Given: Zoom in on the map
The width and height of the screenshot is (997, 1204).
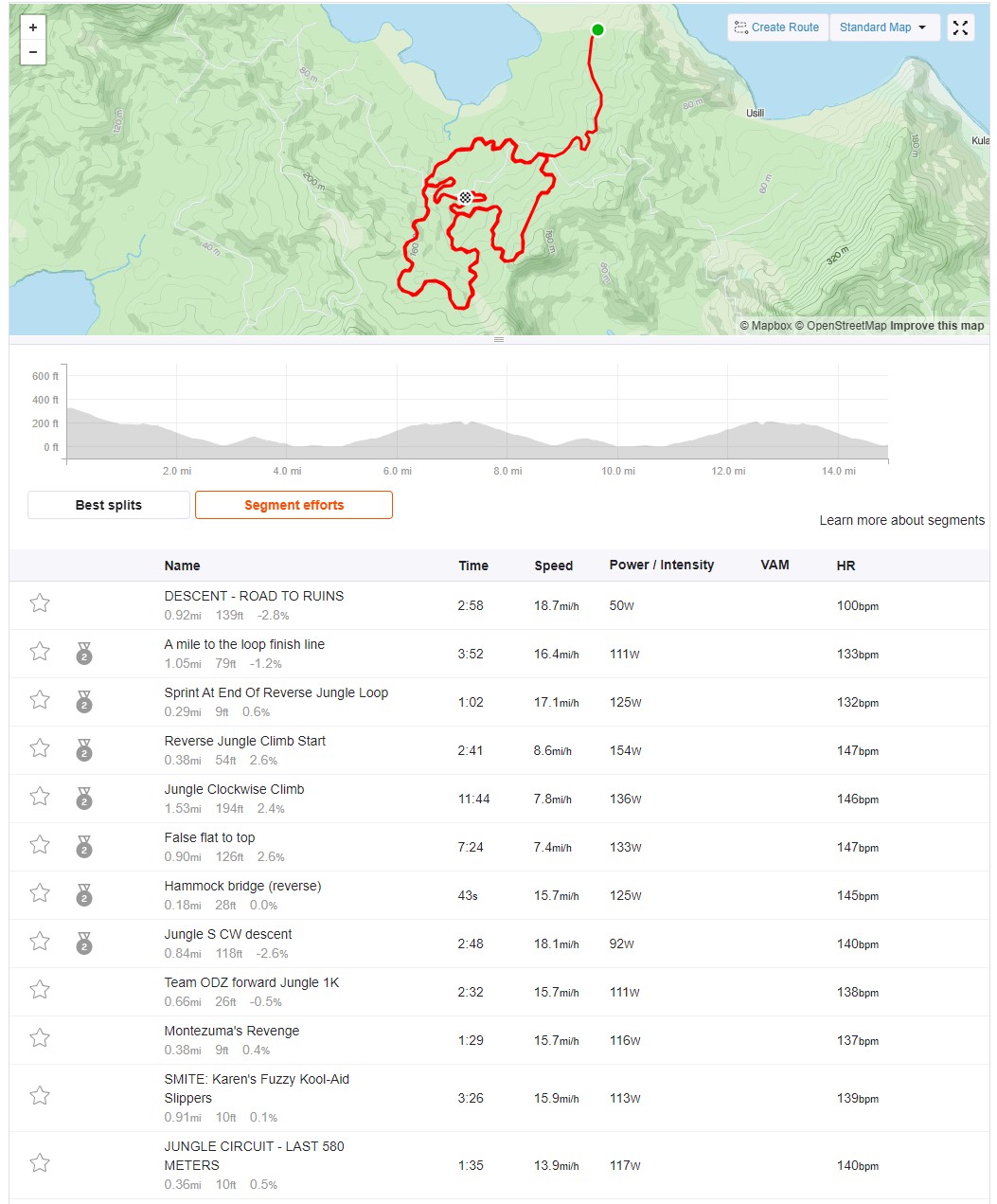Looking at the screenshot, I should (33, 28).
